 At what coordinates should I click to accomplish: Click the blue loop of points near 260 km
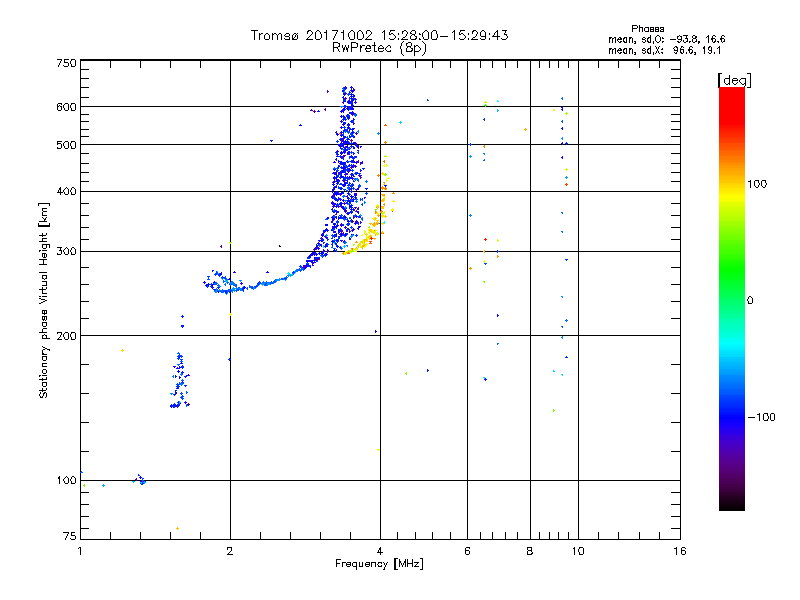coord(222,282)
